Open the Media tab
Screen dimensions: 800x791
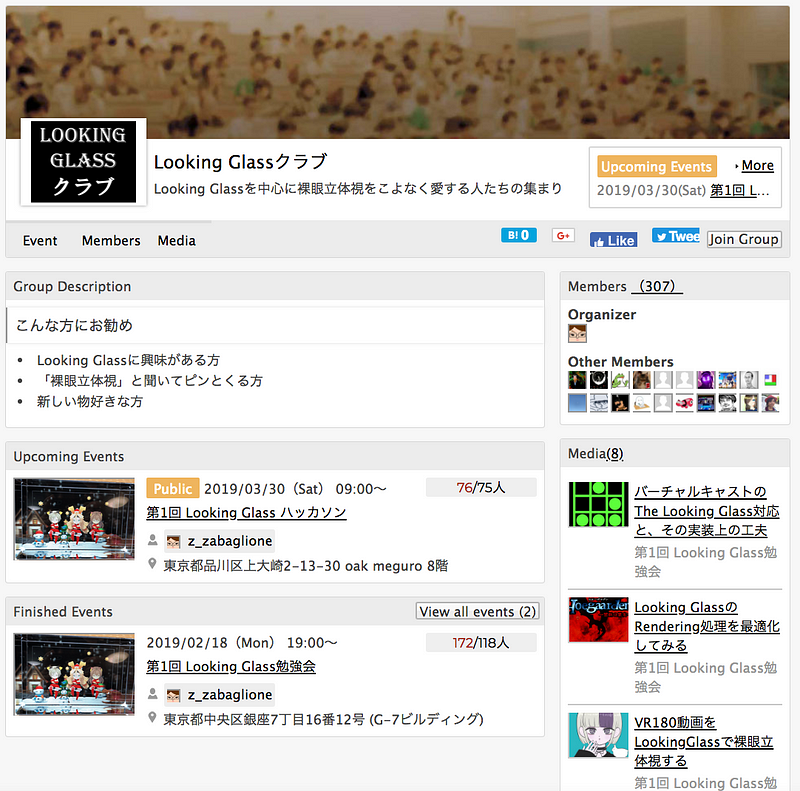(177, 240)
